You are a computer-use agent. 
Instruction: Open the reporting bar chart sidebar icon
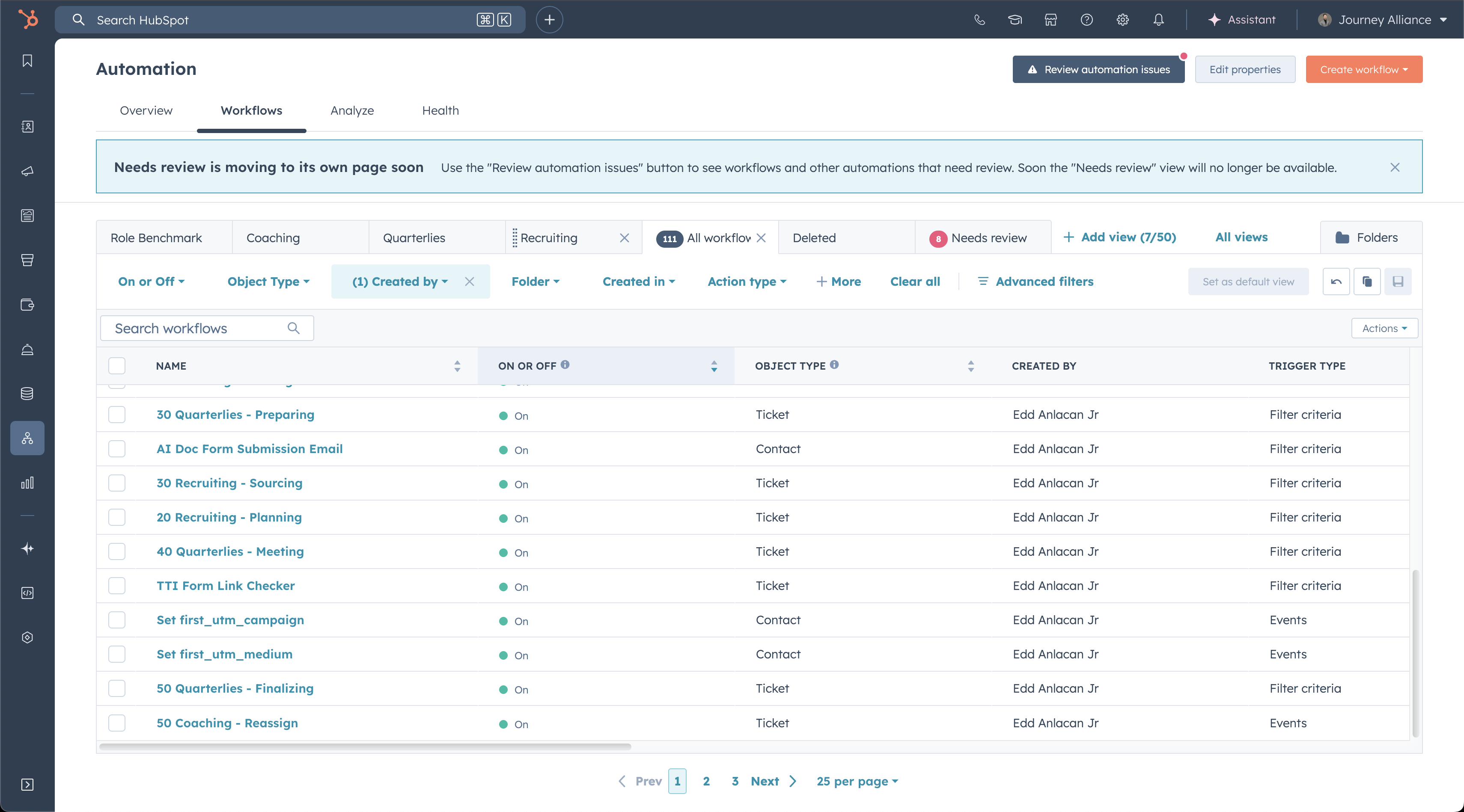point(27,483)
